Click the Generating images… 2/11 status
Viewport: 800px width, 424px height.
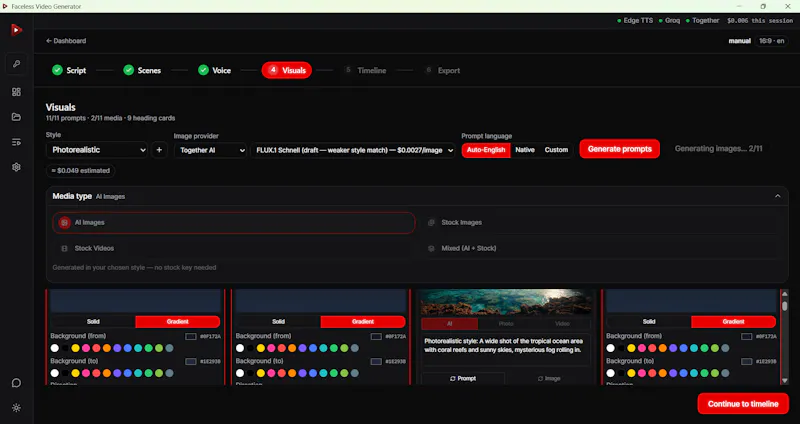pos(718,149)
